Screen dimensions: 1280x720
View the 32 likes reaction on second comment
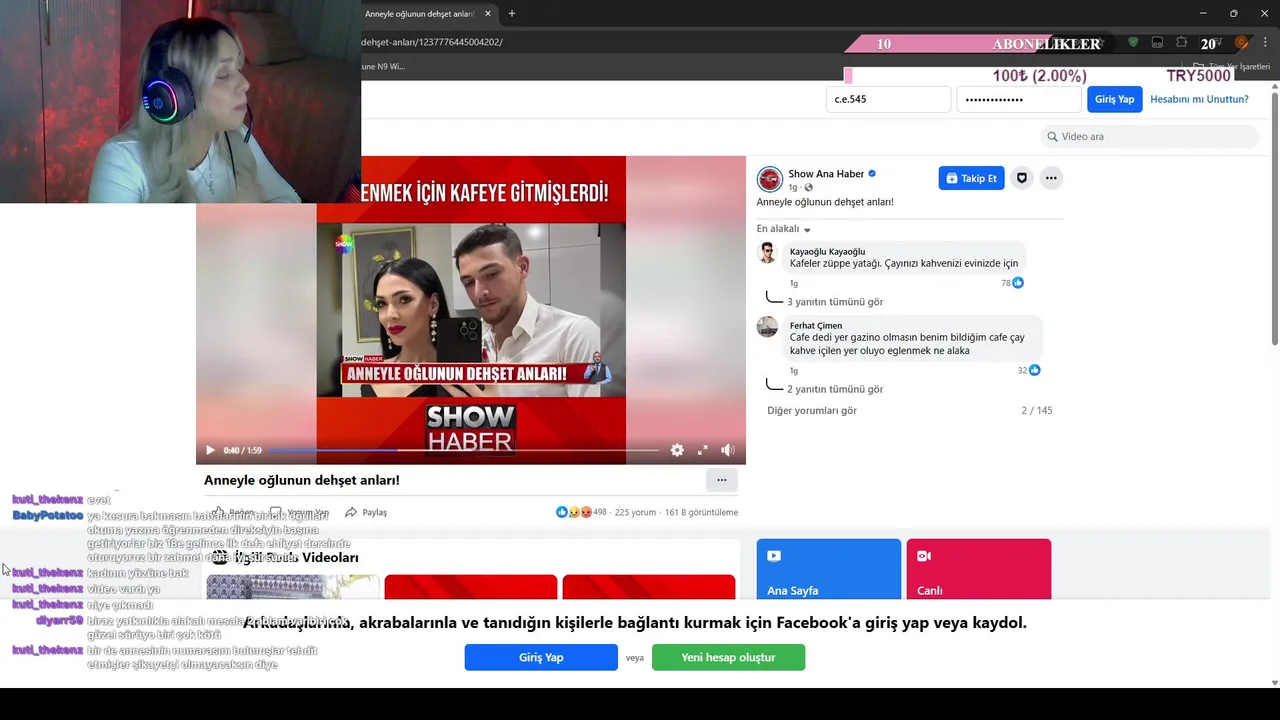click(x=1029, y=370)
